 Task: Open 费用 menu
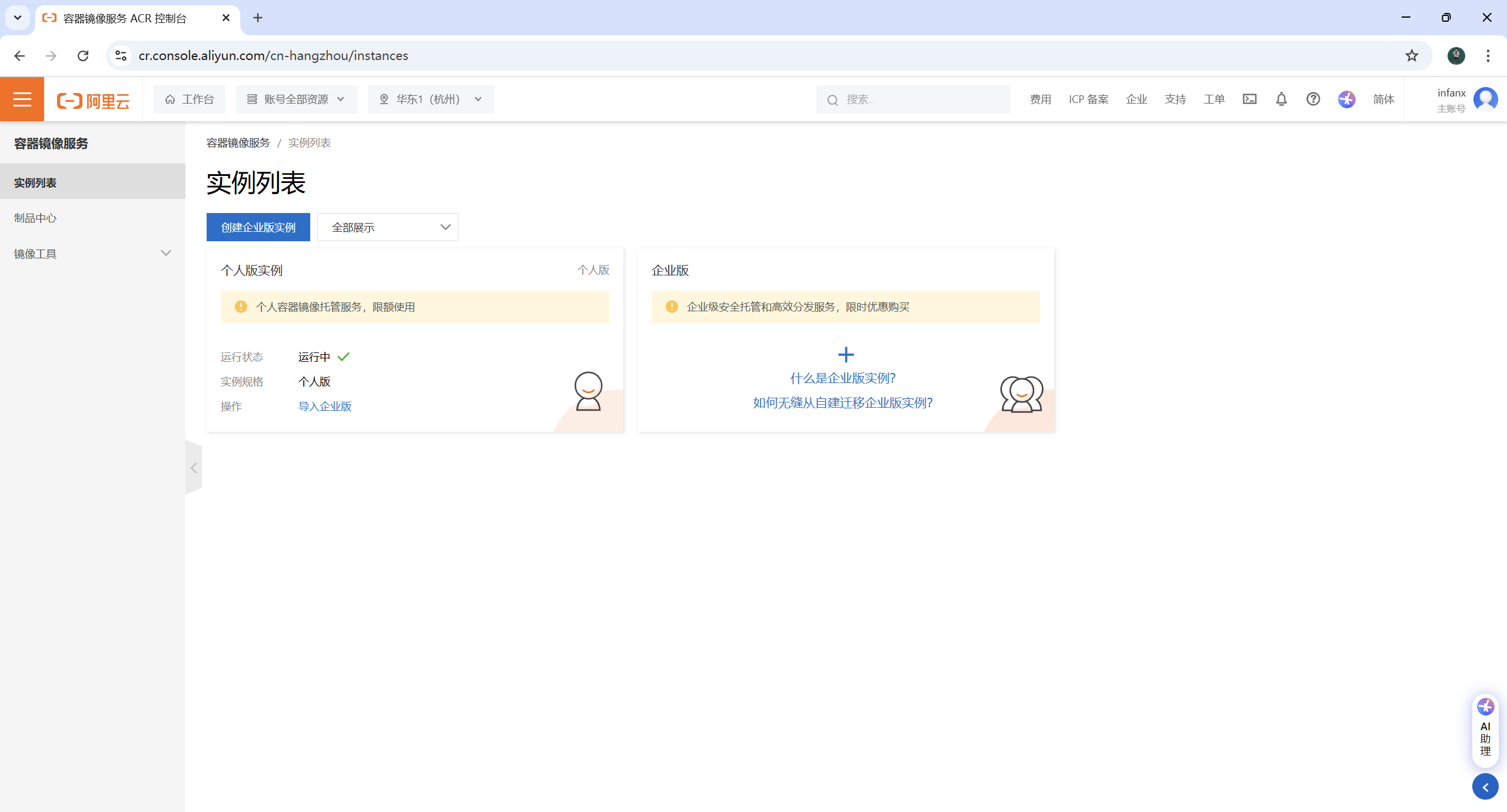[x=1040, y=99]
